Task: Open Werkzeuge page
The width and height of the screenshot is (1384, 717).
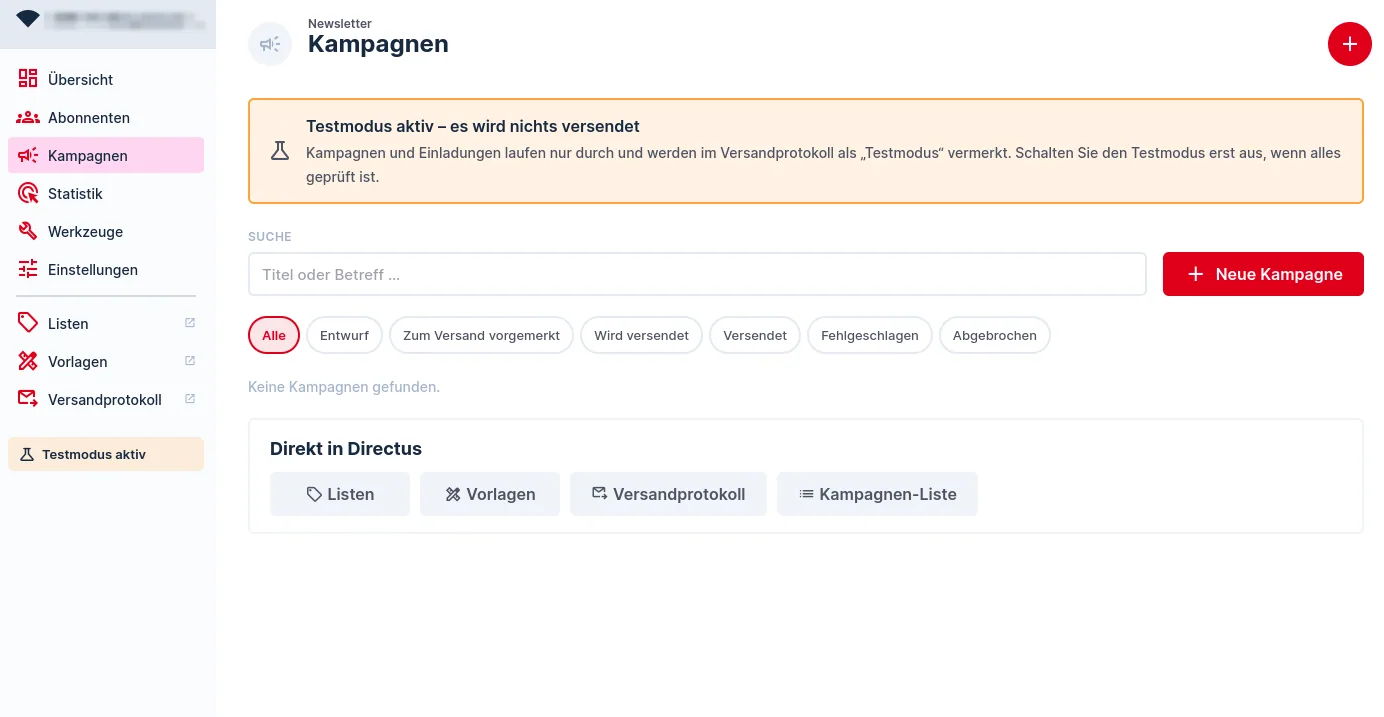Action: click(106, 231)
